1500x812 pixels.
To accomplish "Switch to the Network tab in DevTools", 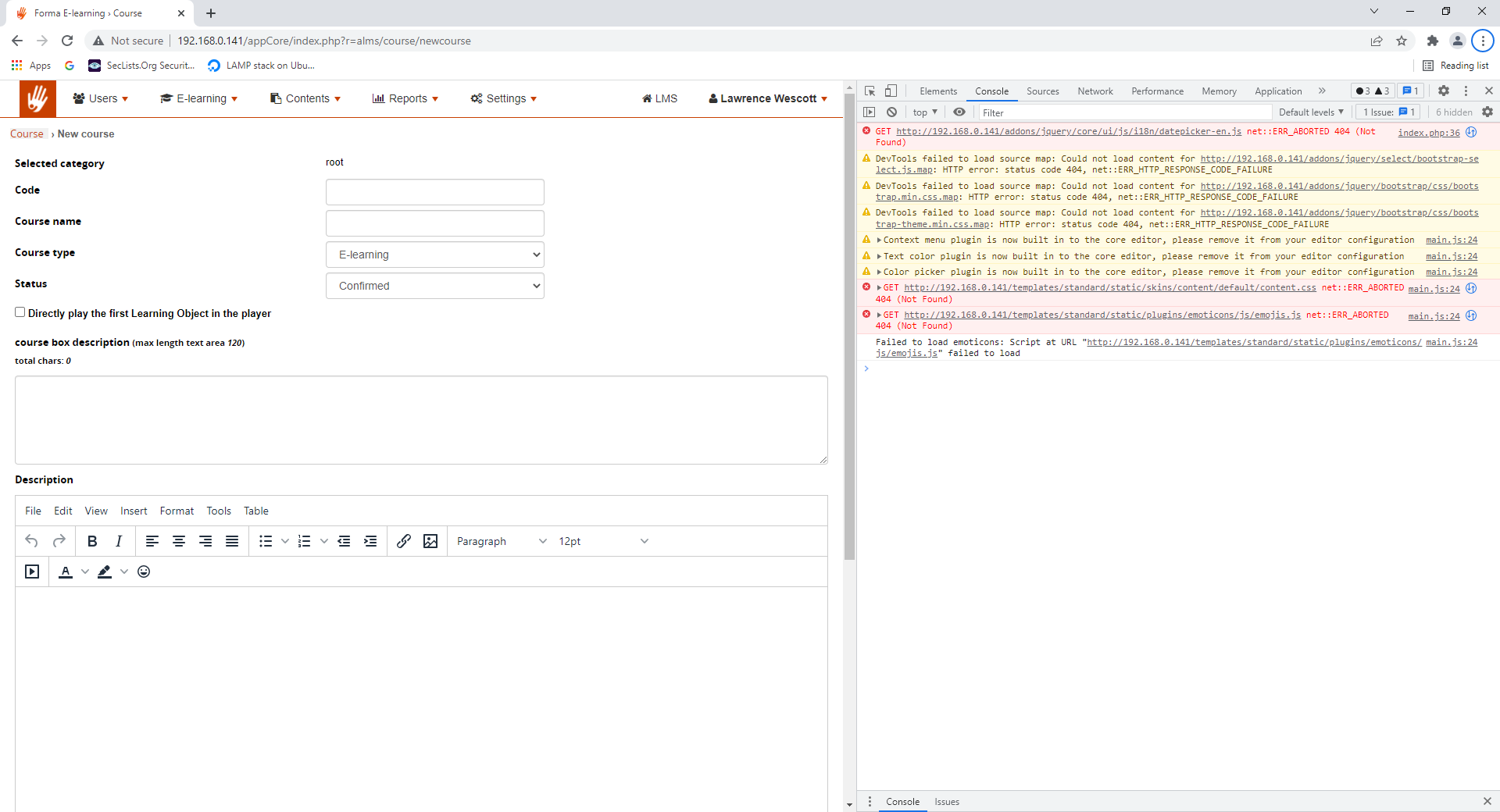I will 1095,91.
